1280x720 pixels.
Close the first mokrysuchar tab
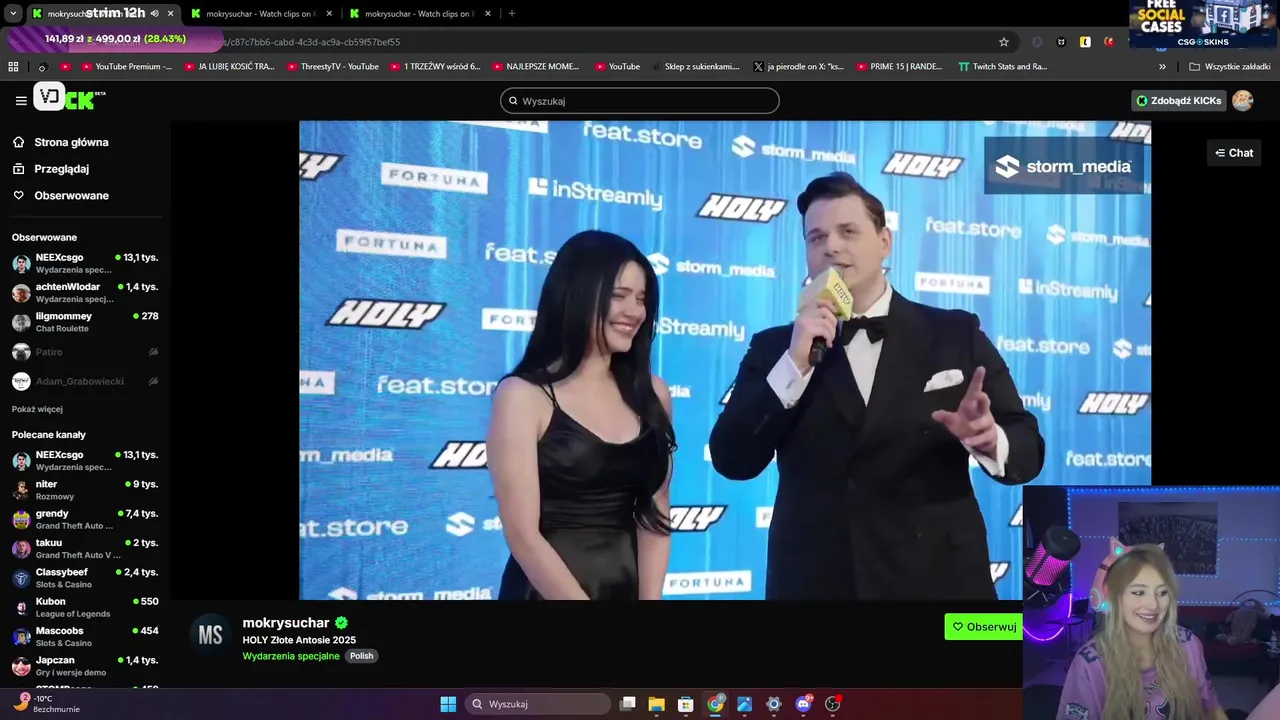(171, 14)
